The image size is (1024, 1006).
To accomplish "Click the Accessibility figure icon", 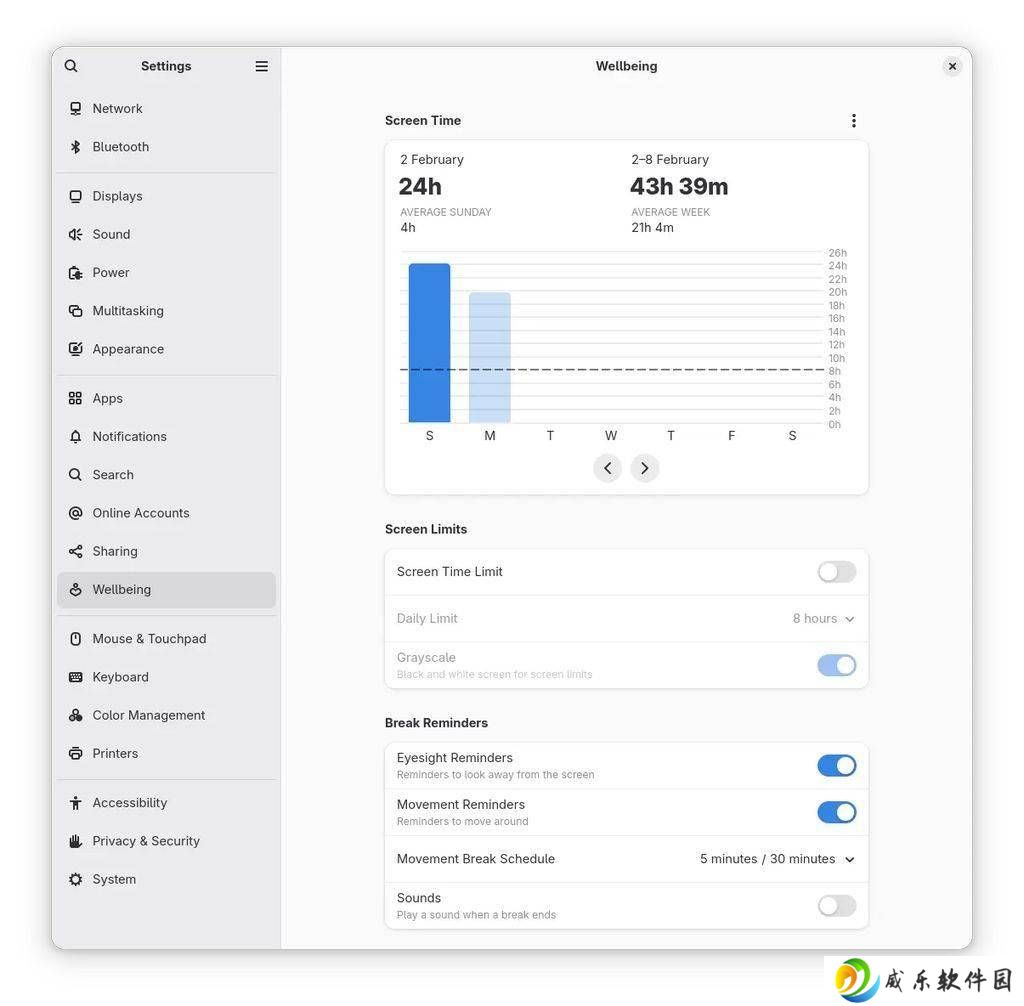I will pyautogui.click(x=76, y=803).
